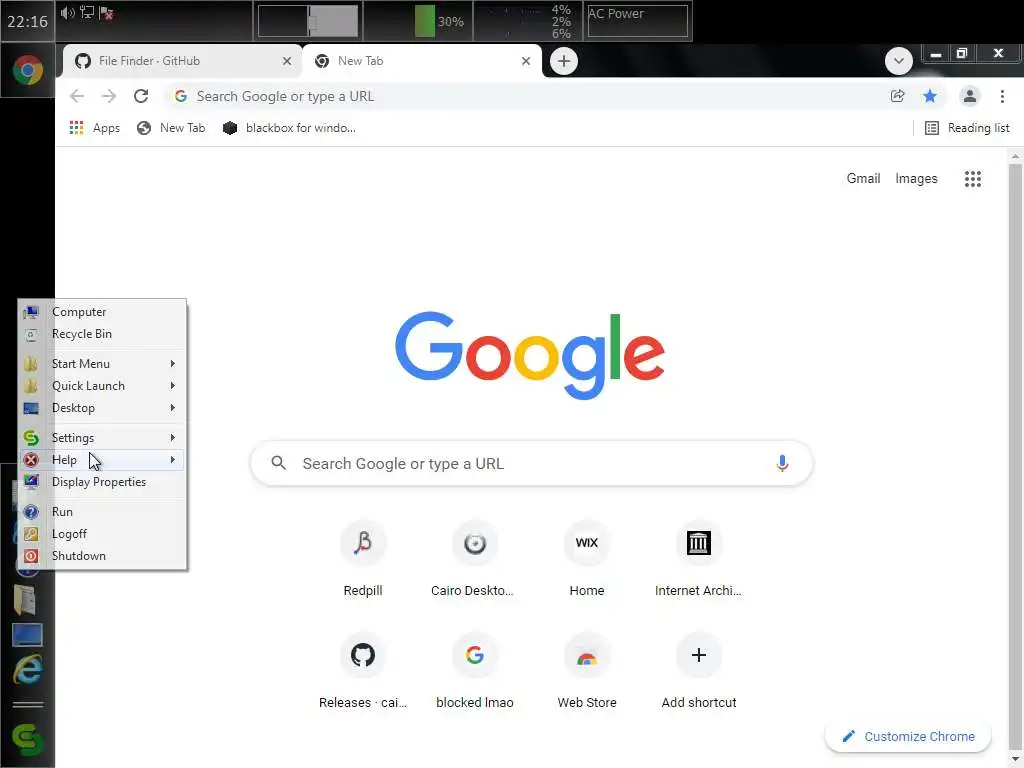Viewport: 1024px width, 768px height.
Task: Open the Images link
Action: click(x=916, y=179)
